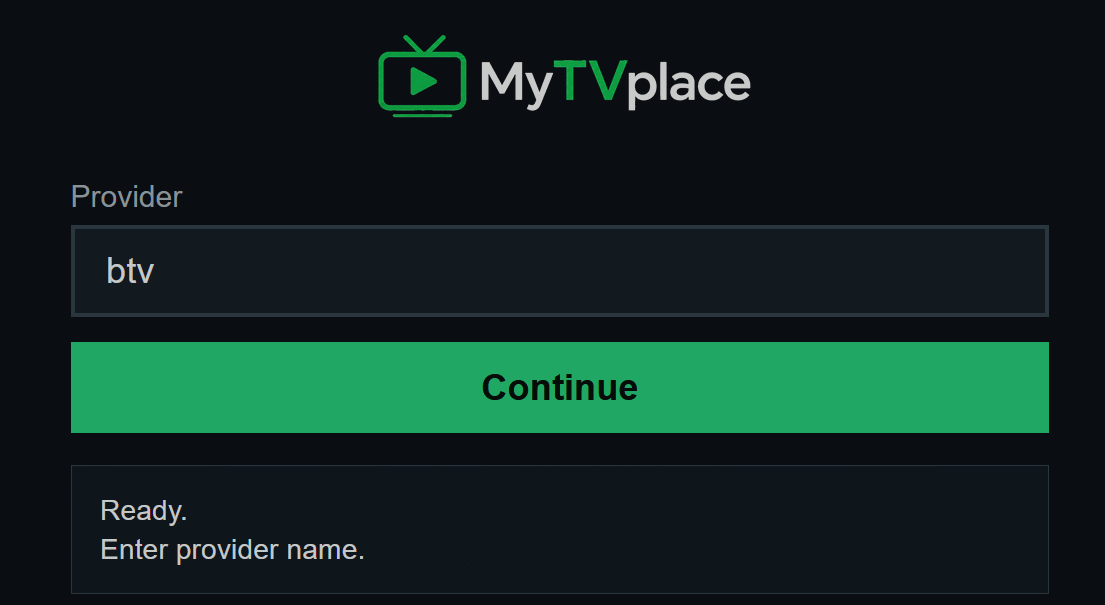Click the play triangle inside TV logo

pyautogui.click(x=423, y=81)
